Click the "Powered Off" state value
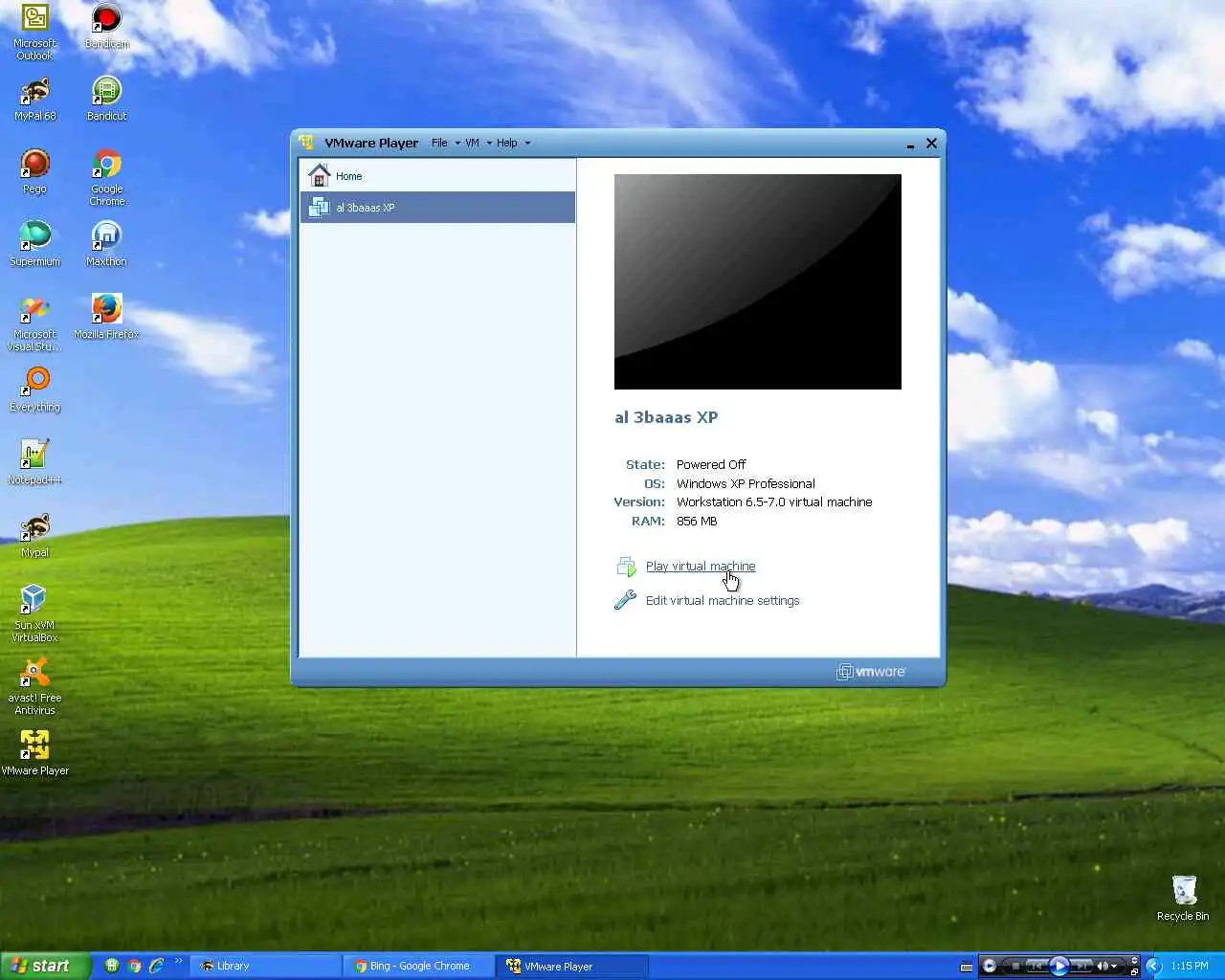The image size is (1225, 980). [711, 465]
